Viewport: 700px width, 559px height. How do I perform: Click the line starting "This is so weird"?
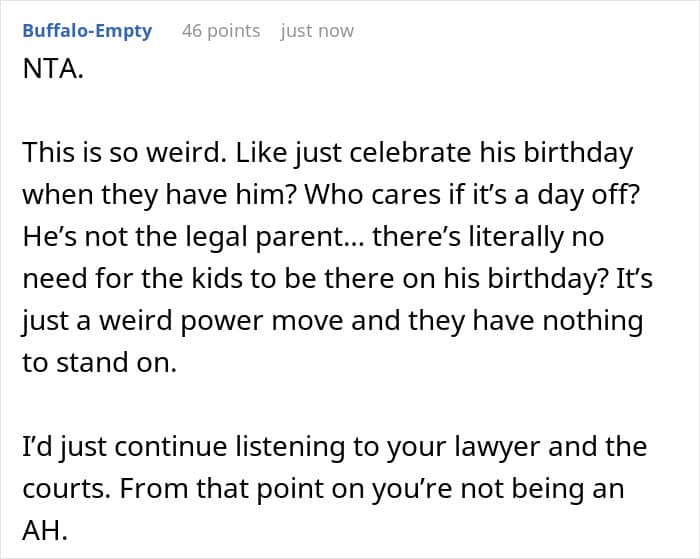coord(328,154)
